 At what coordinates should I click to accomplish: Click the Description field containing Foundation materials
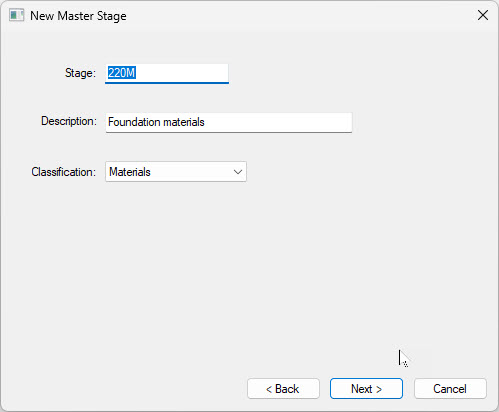[x=229, y=122]
